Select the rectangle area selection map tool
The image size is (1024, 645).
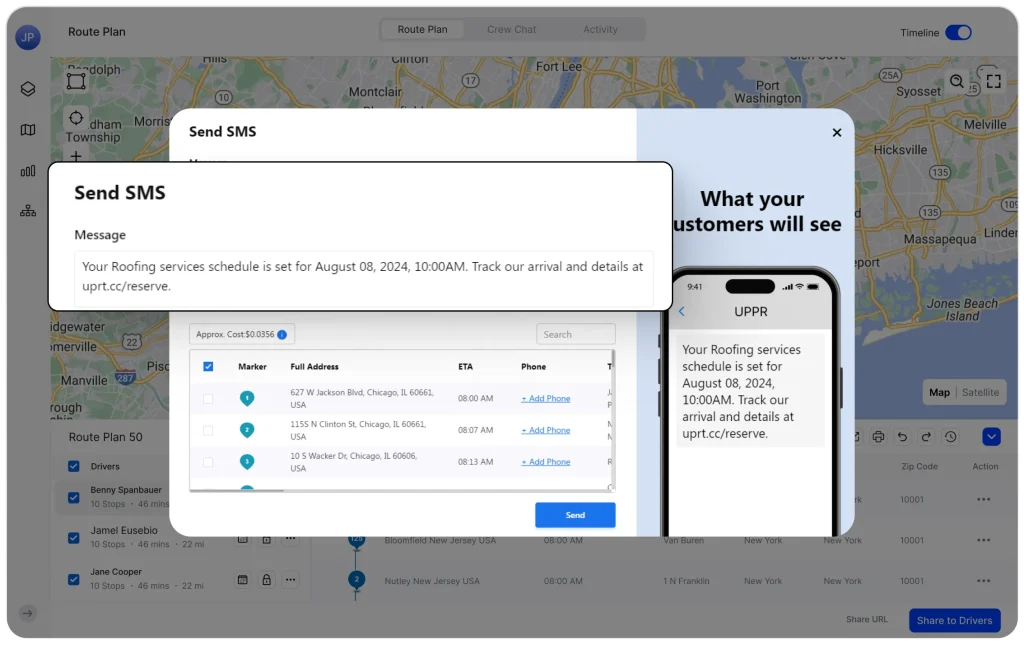click(76, 81)
